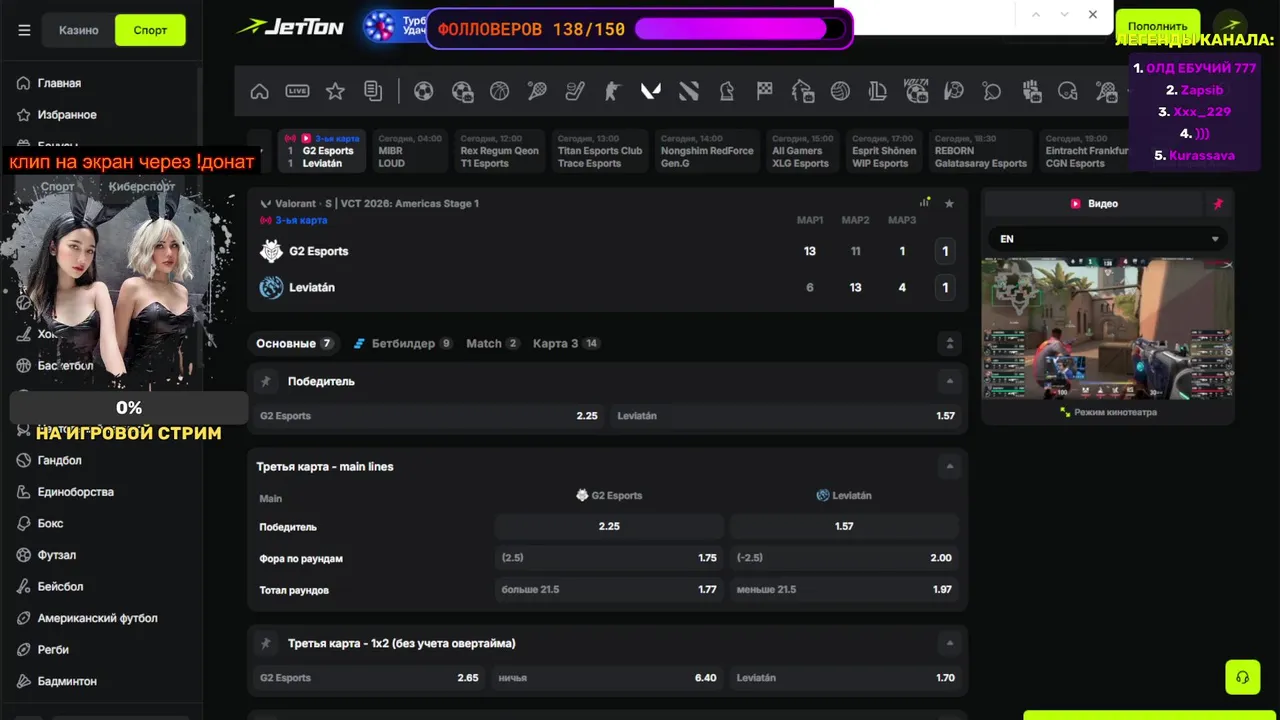Switch to Казино tab
1280x720 pixels.
tap(79, 30)
